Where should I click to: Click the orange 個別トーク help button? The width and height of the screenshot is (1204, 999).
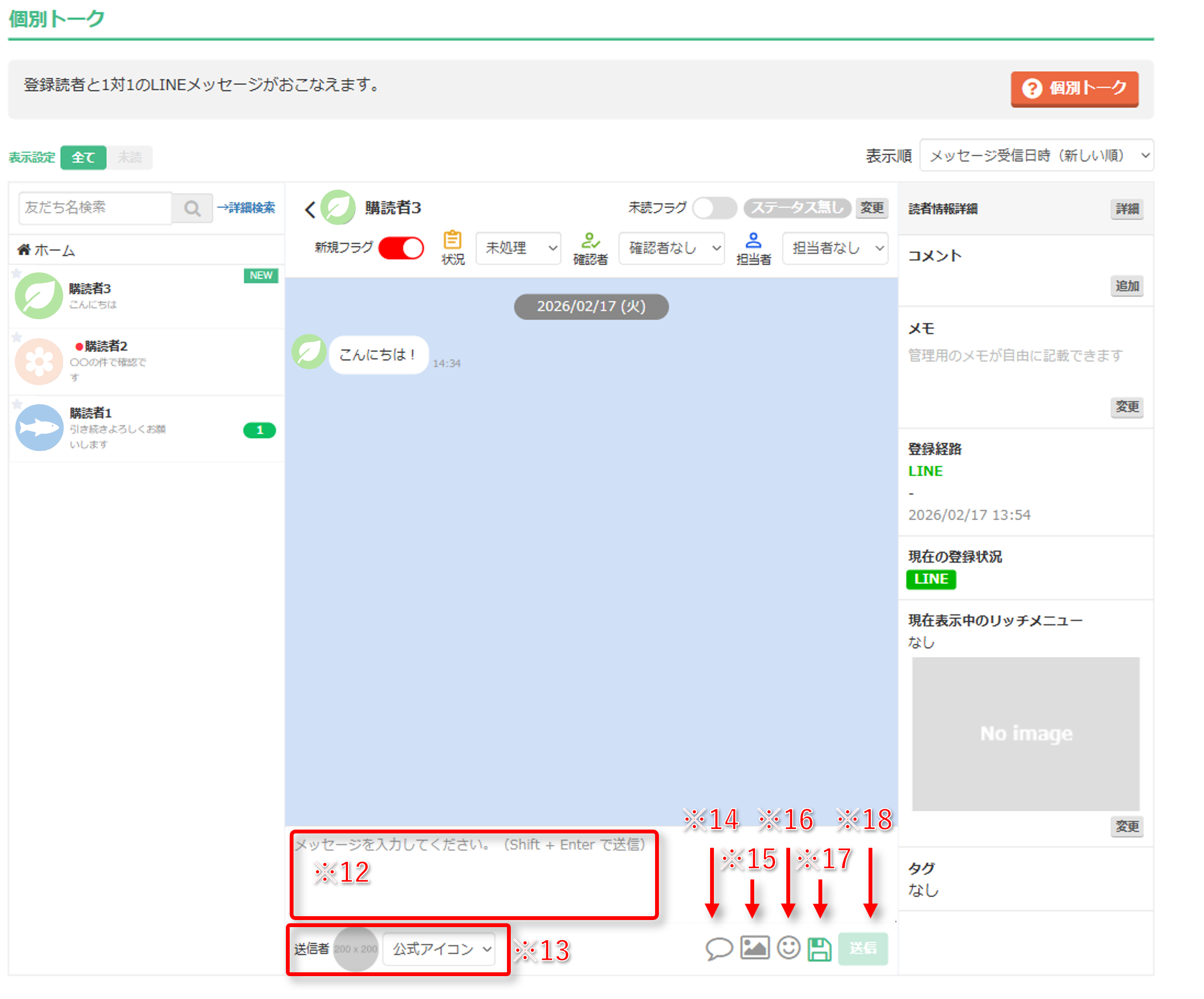point(1074,88)
